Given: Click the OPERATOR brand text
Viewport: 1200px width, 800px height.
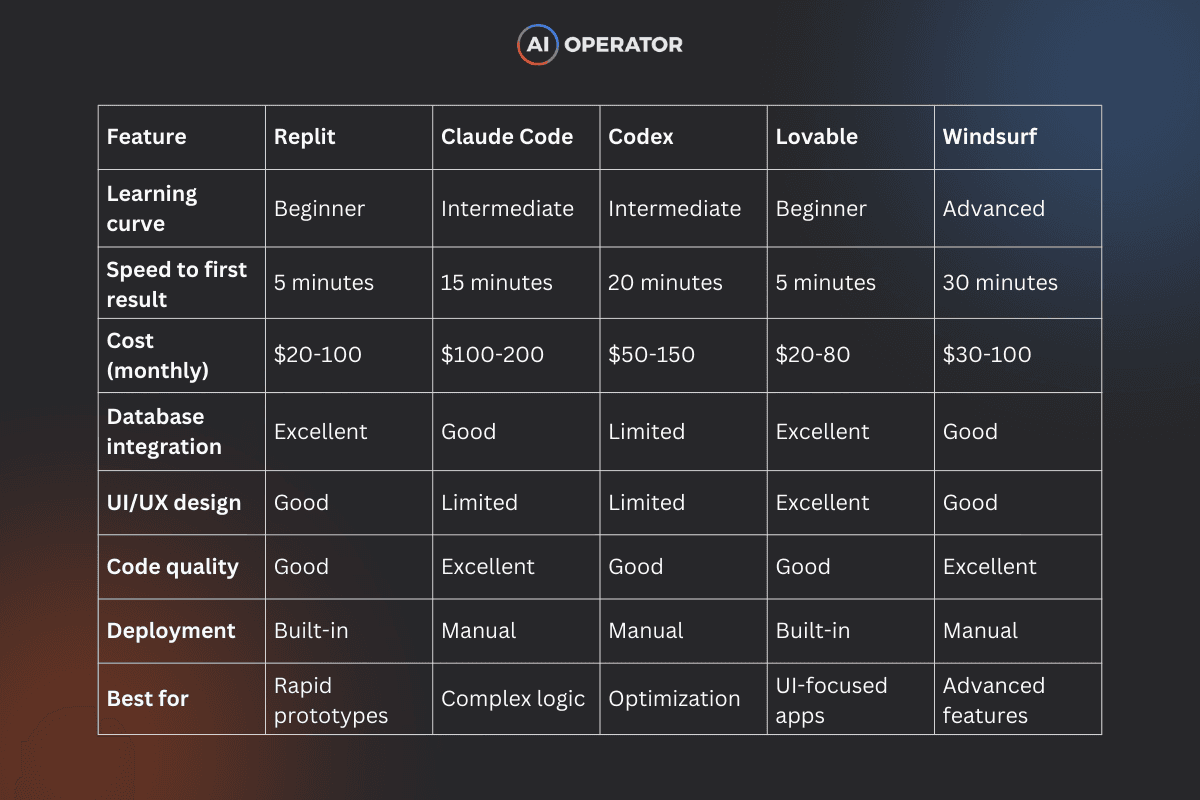Looking at the screenshot, I should point(624,45).
